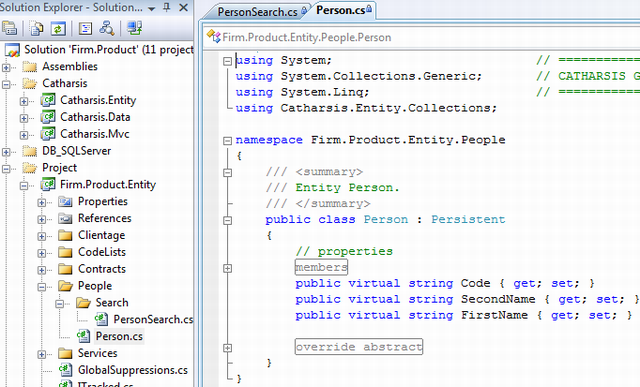
Task: Click the class icon beside Firm.Product.Entity.People.Person
Action: tap(213, 37)
